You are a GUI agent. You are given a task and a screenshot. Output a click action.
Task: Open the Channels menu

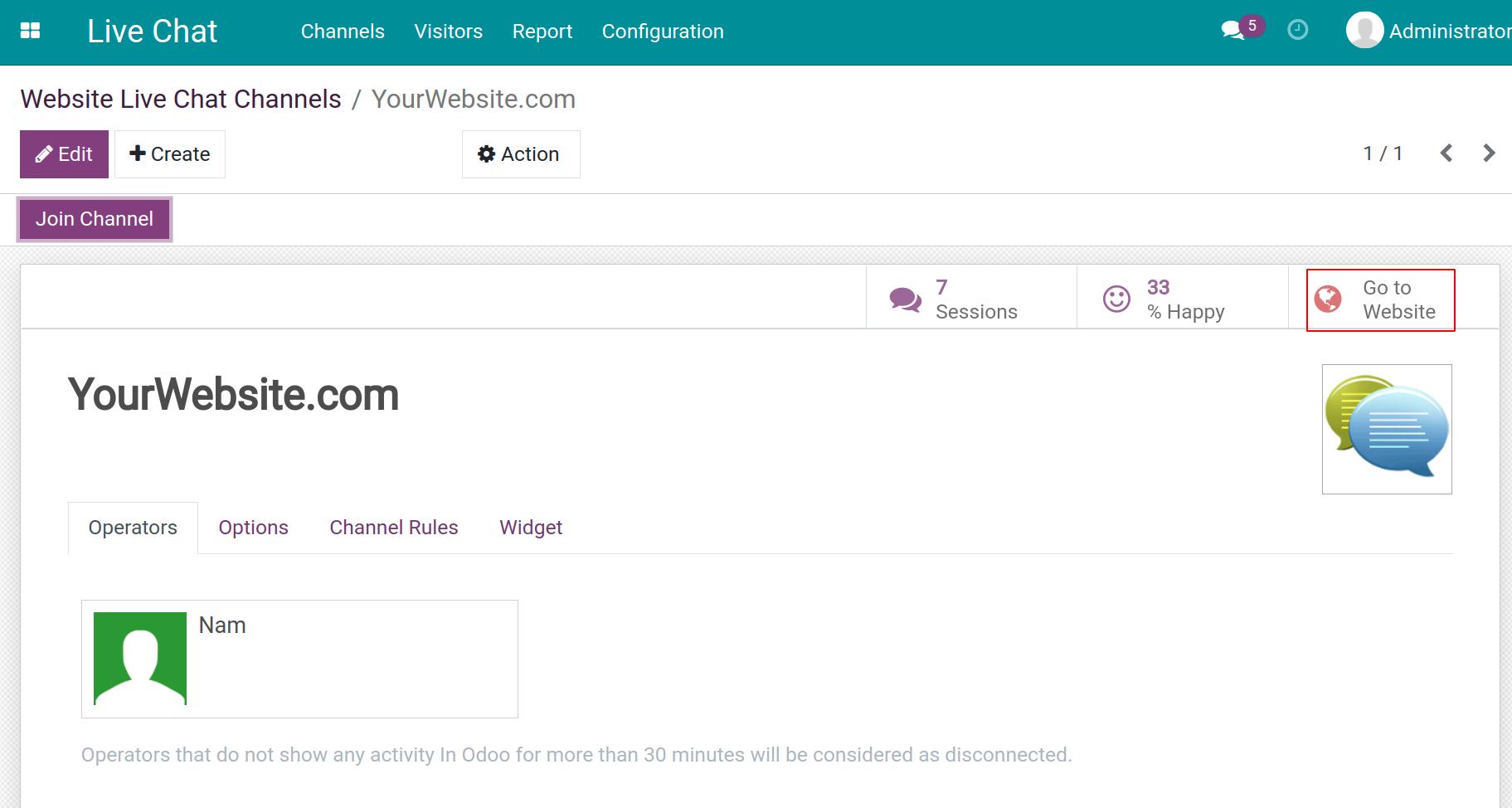(343, 32)
